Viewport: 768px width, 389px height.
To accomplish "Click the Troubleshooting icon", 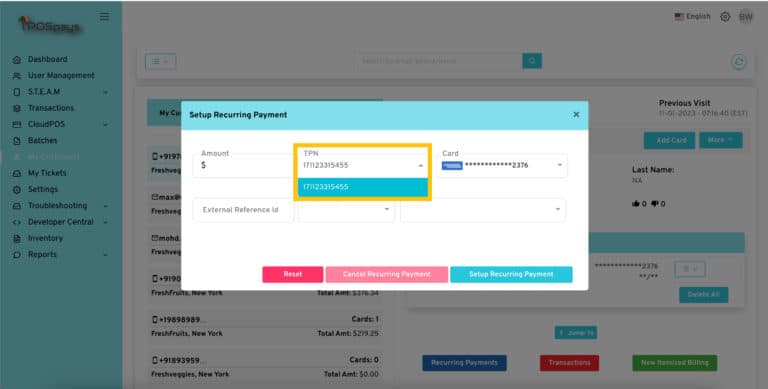I will [17, 206].
